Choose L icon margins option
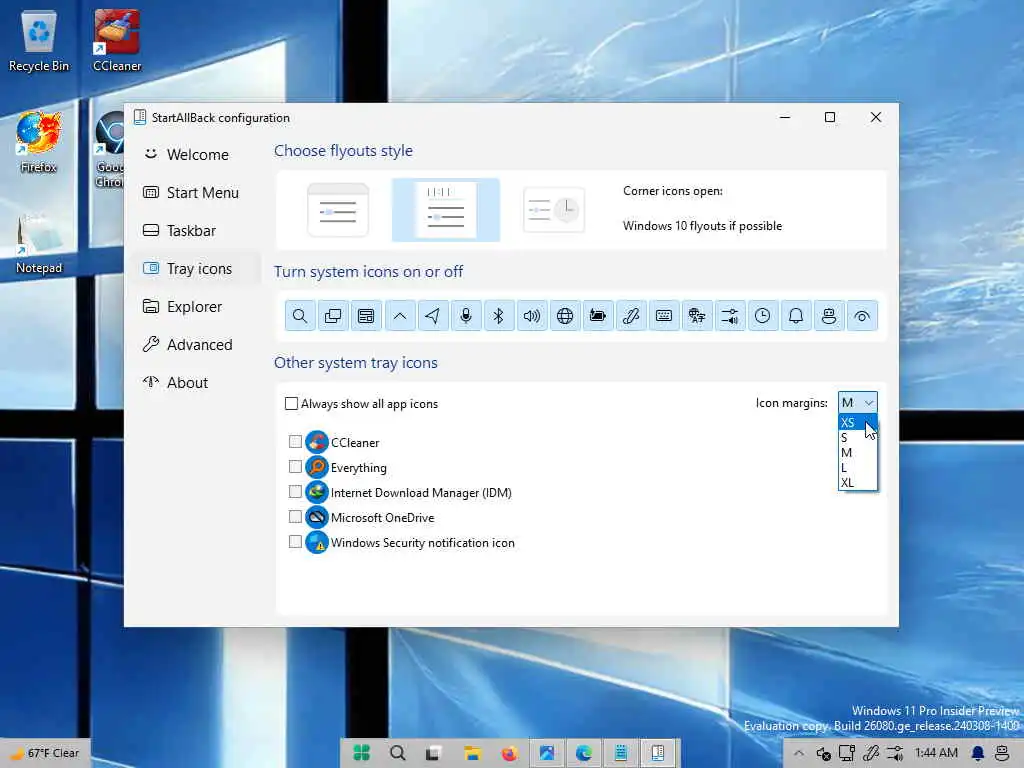This screenshot has height=768, width=1024. [857, 468]
